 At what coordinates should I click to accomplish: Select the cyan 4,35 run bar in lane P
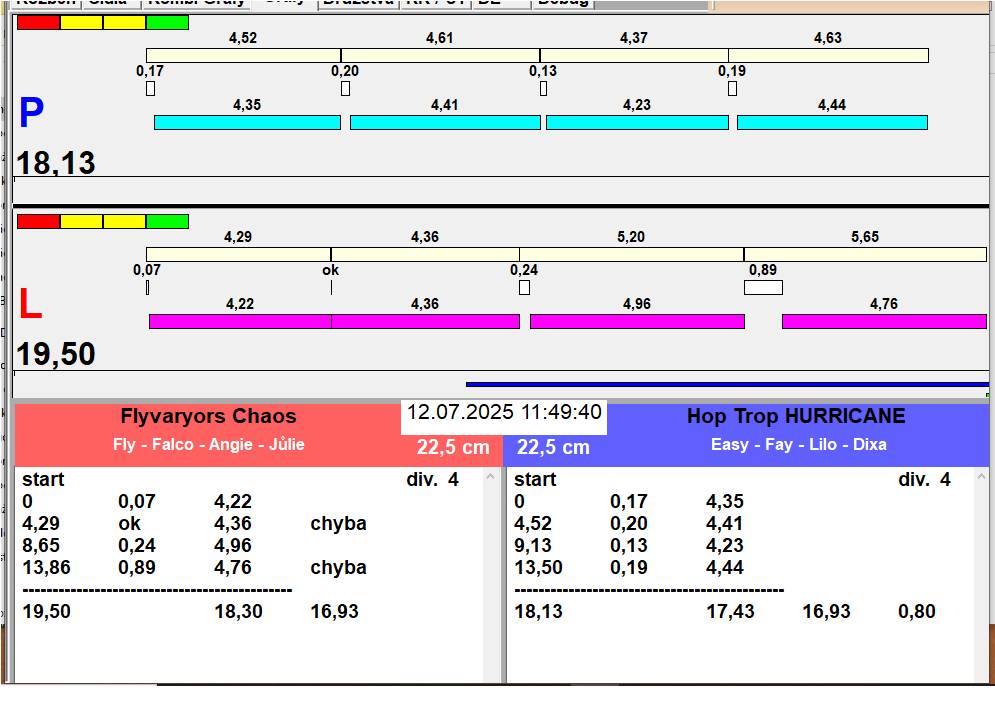(247, 122)
